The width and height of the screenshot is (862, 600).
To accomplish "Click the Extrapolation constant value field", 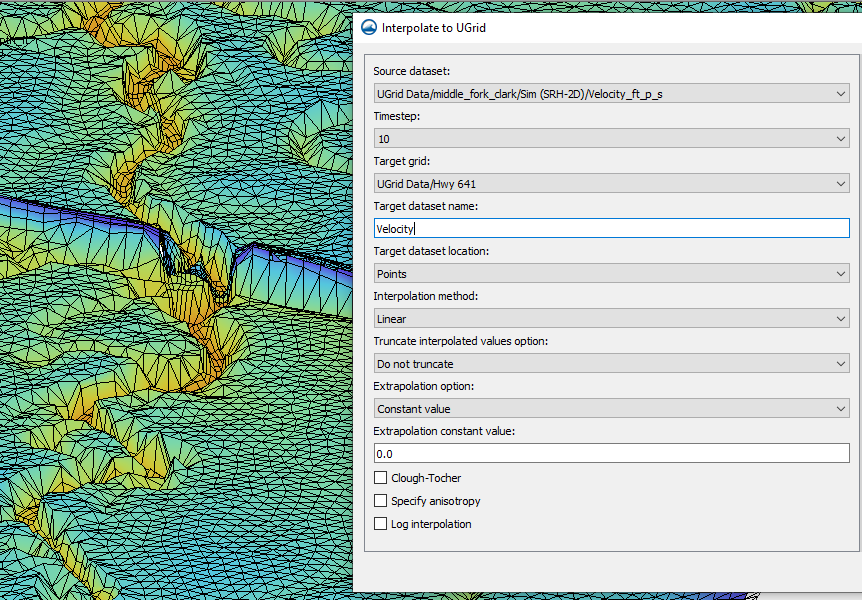I will (x=611, y=453).
